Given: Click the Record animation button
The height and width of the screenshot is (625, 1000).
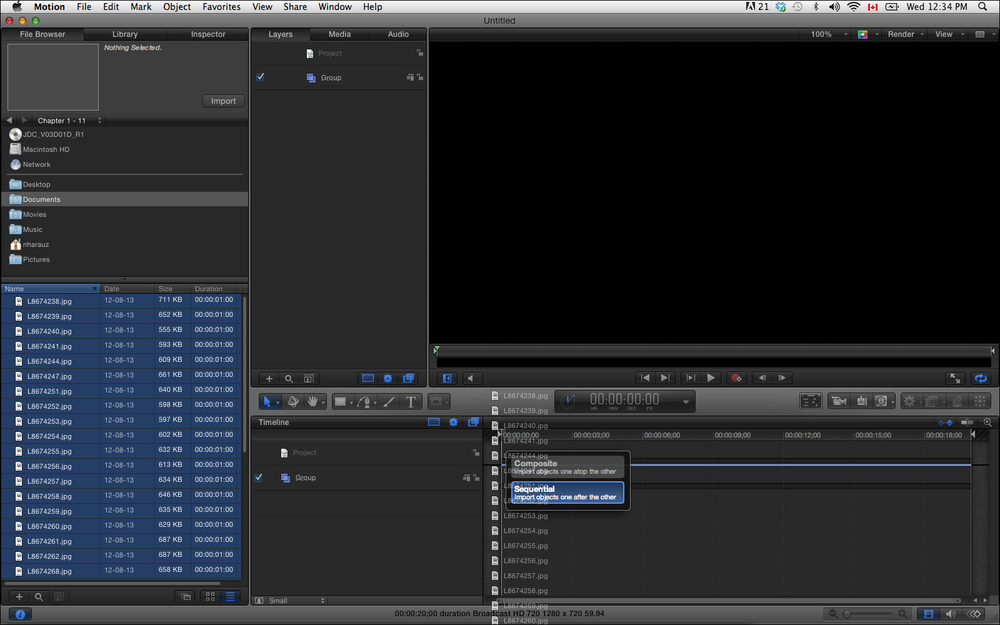Looking at the screenshot, I should click(736, 378).
